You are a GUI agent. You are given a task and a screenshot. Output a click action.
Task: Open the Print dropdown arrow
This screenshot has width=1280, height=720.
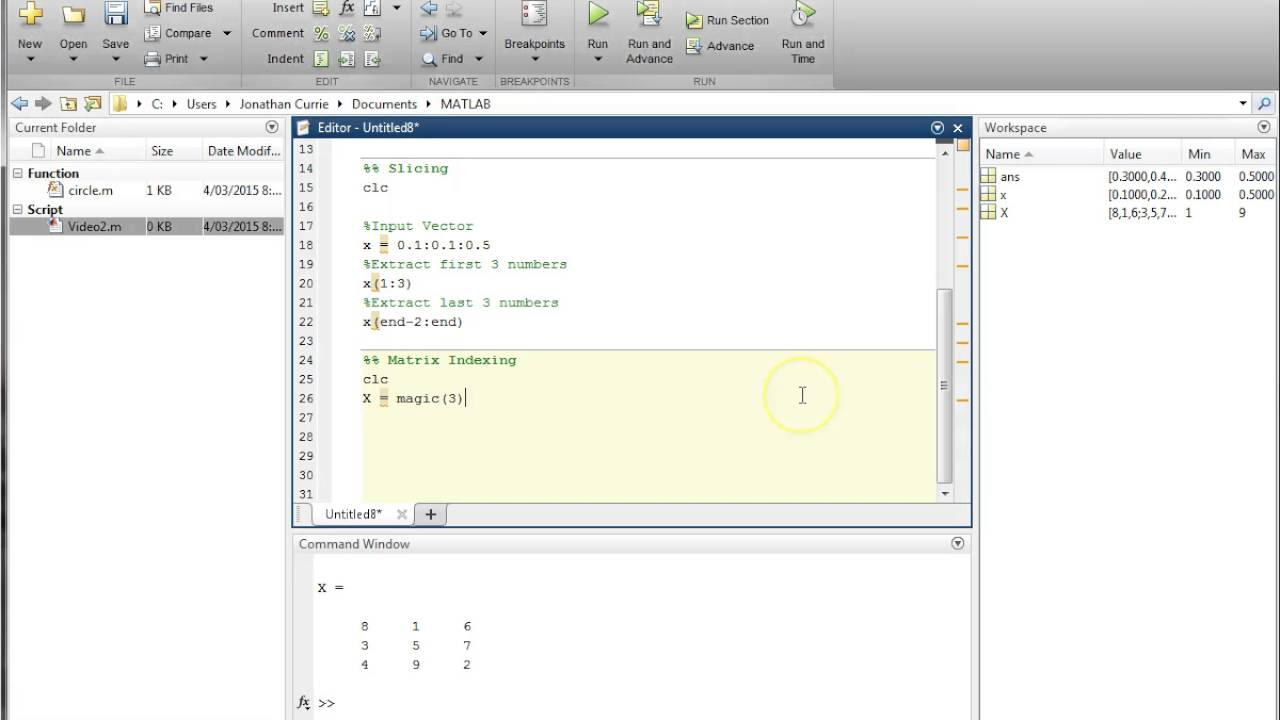(204, 59)
